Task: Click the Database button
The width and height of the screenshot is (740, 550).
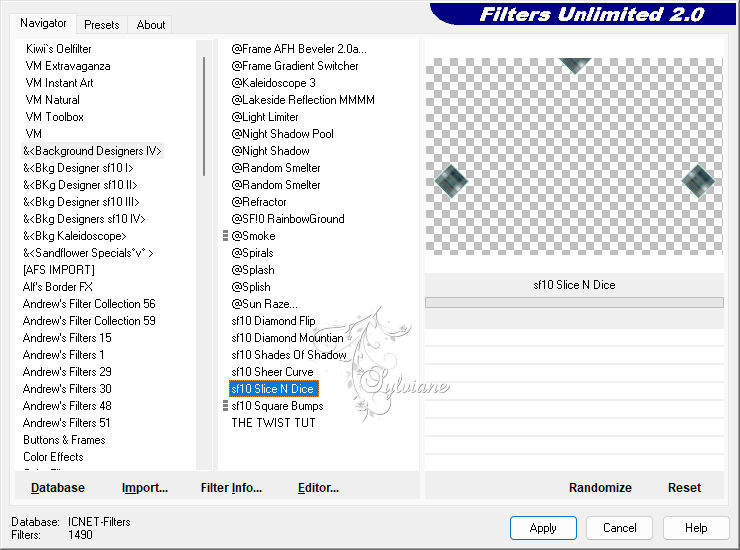Action: [x=58, y=488]
